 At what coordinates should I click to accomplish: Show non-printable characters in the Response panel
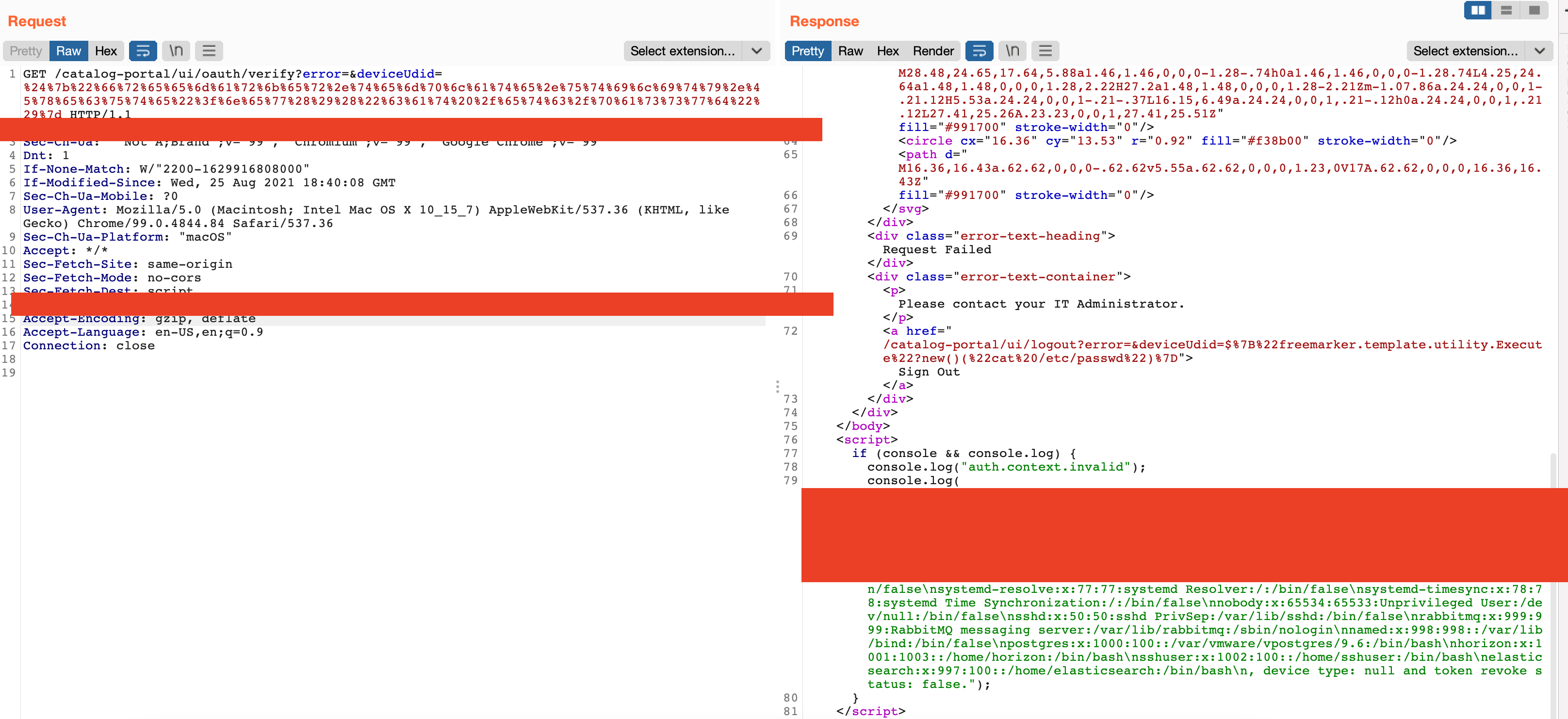pos(1012,51)
